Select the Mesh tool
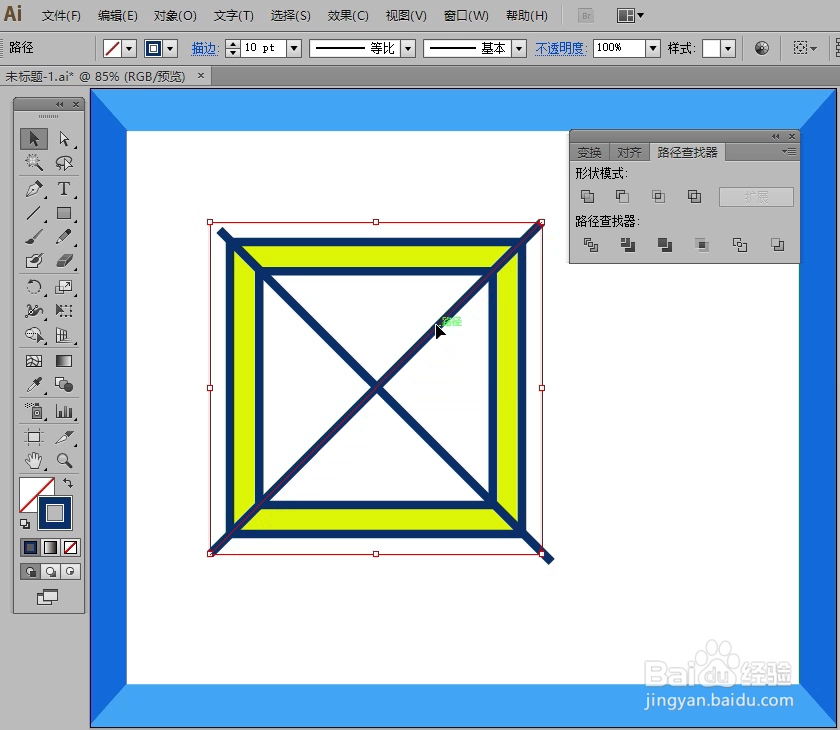The height and width of the screenshot is (730, 840). click(x=34, y=361)
